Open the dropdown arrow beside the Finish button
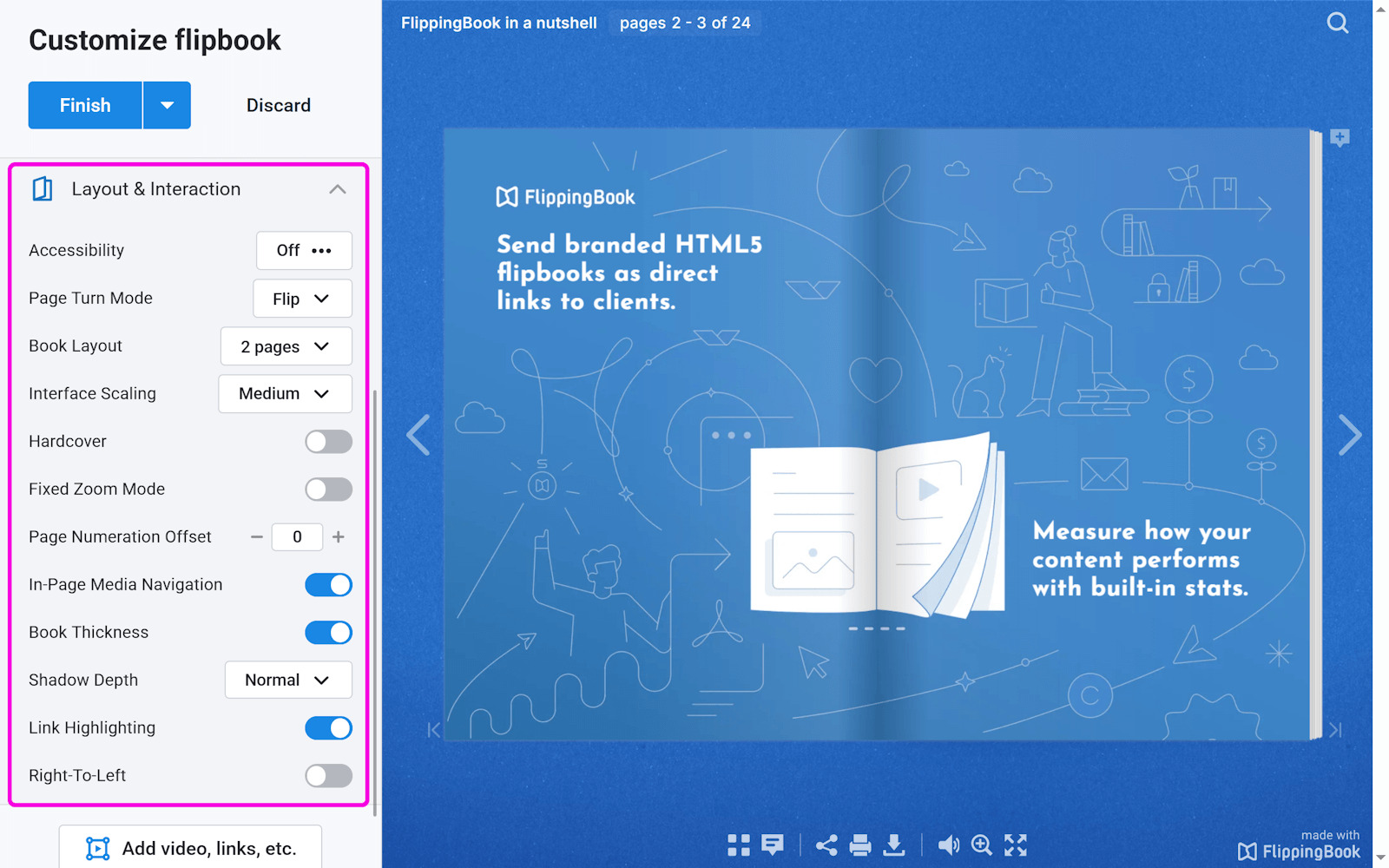This screenshot has height=868, width=1389. tap(167, 105)
